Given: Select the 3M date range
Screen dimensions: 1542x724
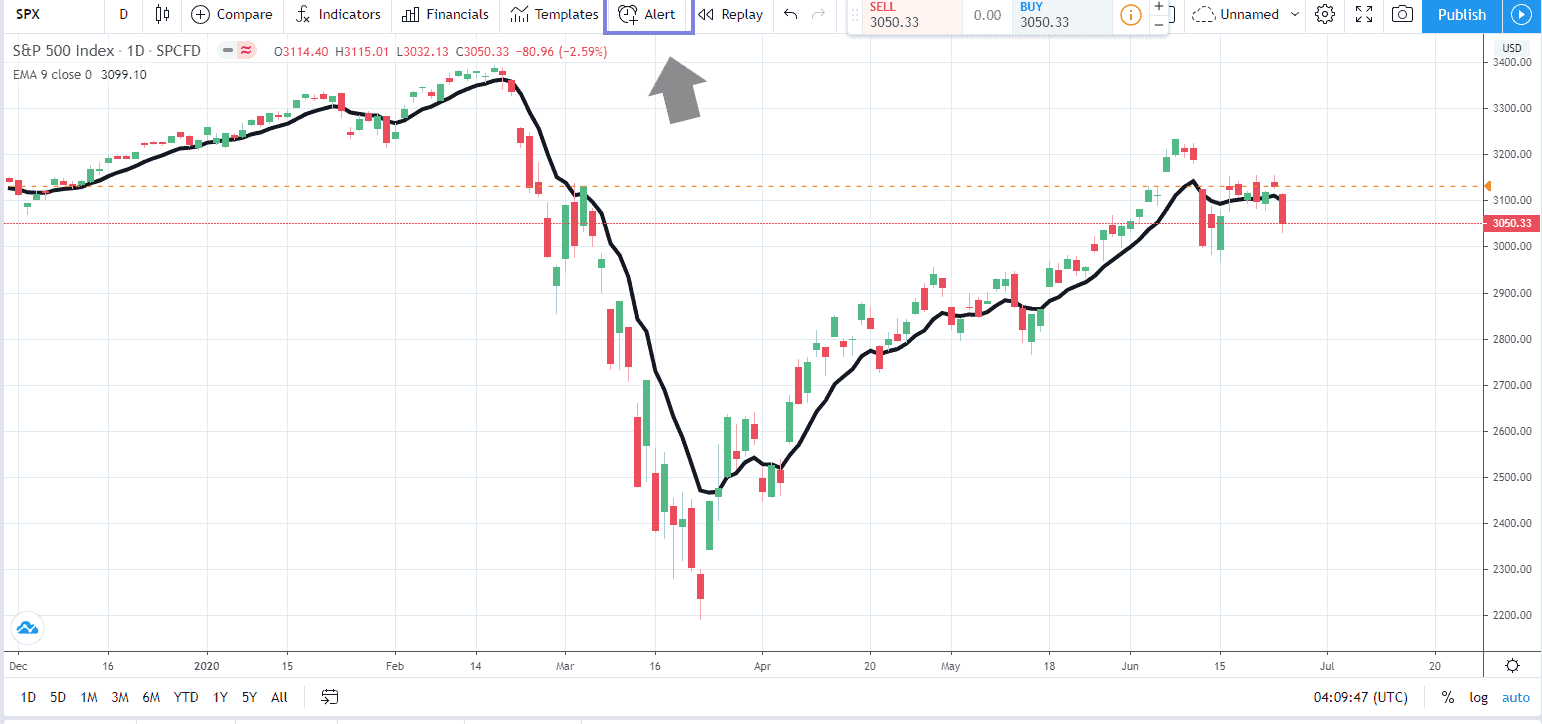Looking at the screenshot, I should (x=120, y=697).
